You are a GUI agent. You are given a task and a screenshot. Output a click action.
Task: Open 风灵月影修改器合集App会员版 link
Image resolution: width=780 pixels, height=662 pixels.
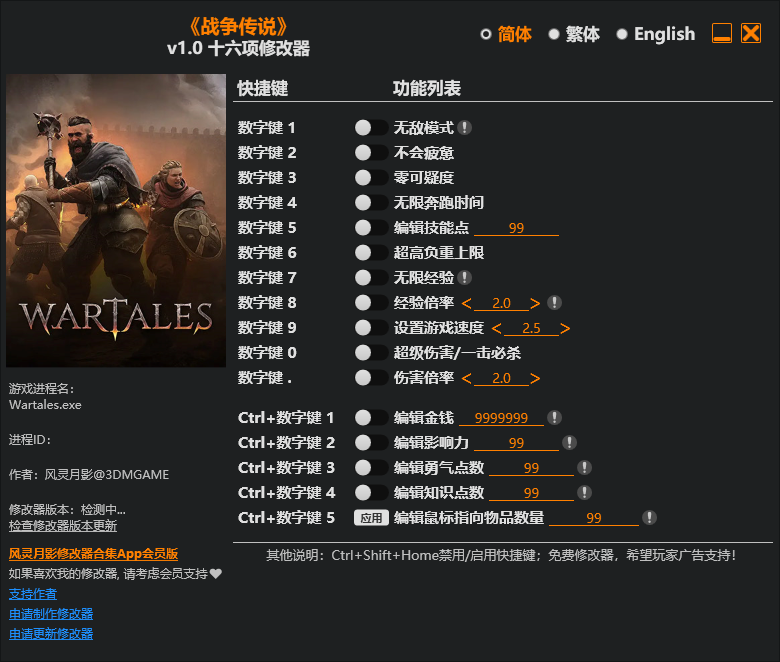94,554
